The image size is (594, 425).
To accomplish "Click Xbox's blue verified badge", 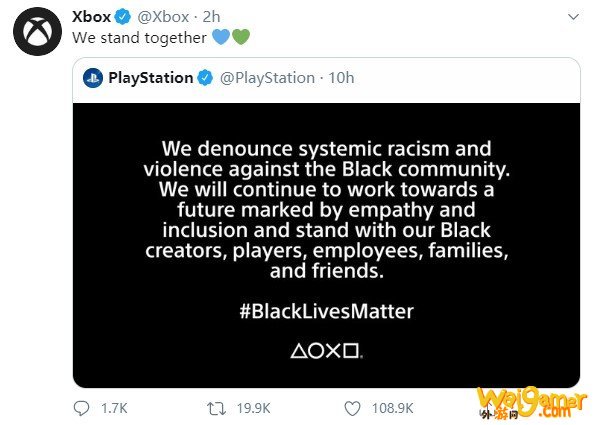I will [123, 17].
